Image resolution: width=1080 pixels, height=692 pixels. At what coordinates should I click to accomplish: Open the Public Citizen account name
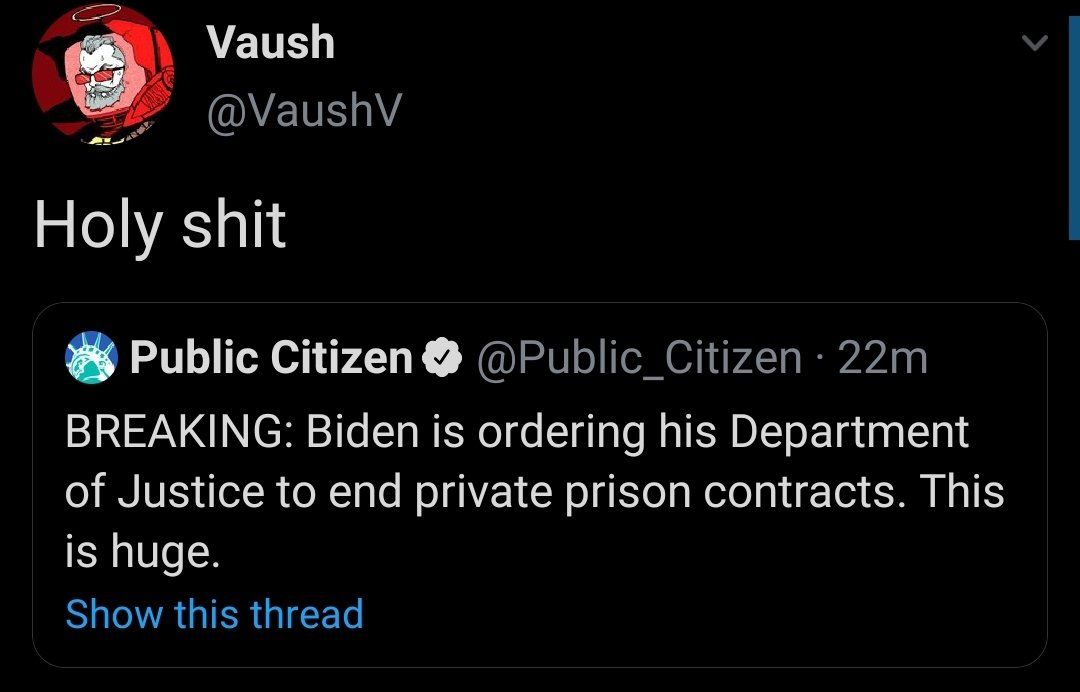point(270,357)
